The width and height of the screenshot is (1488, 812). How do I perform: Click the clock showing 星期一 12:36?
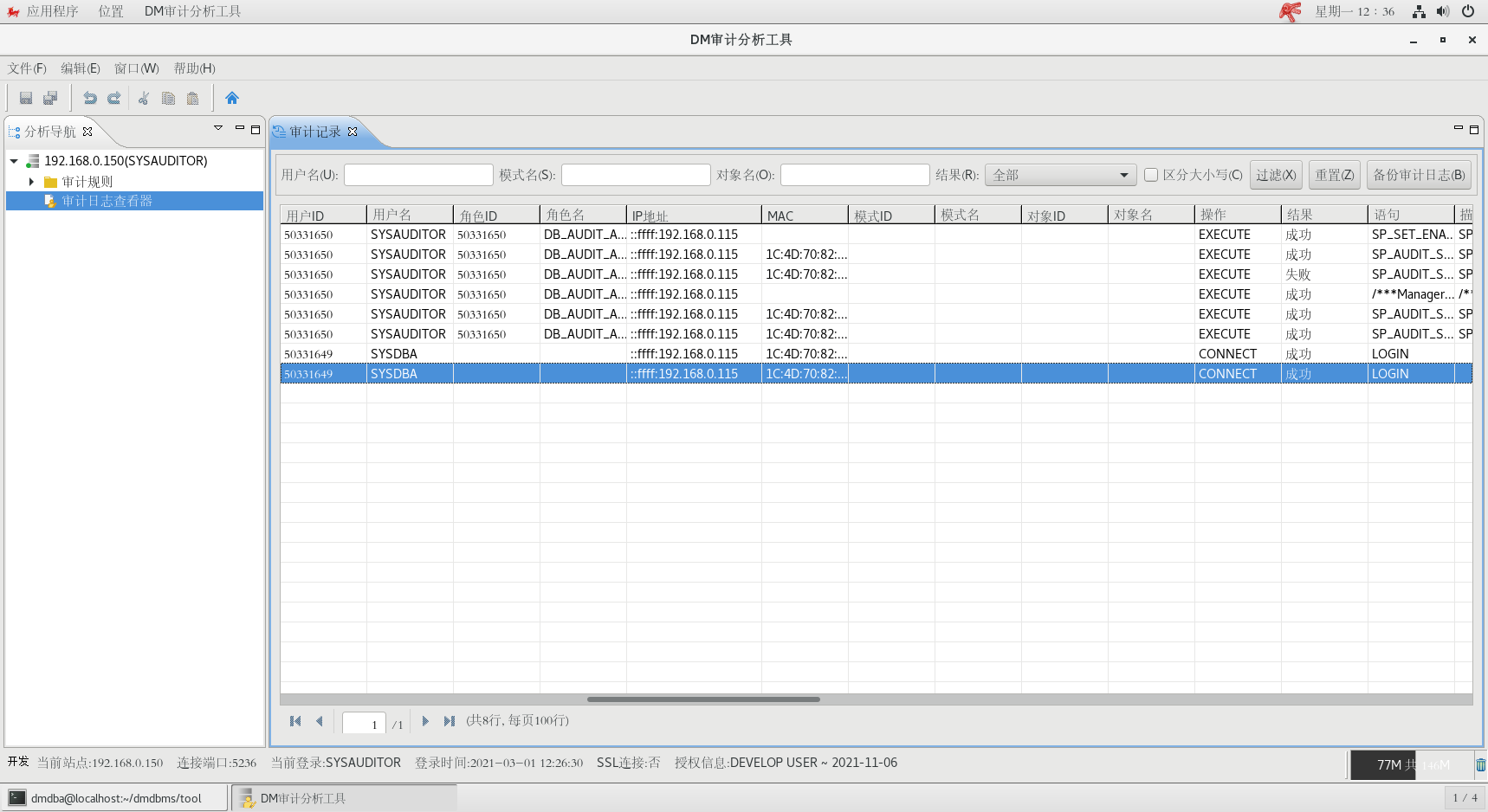pos(1355,11)
